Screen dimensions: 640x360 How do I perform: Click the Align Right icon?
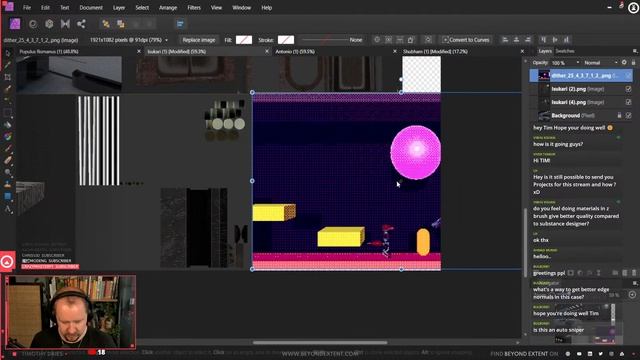528,40
